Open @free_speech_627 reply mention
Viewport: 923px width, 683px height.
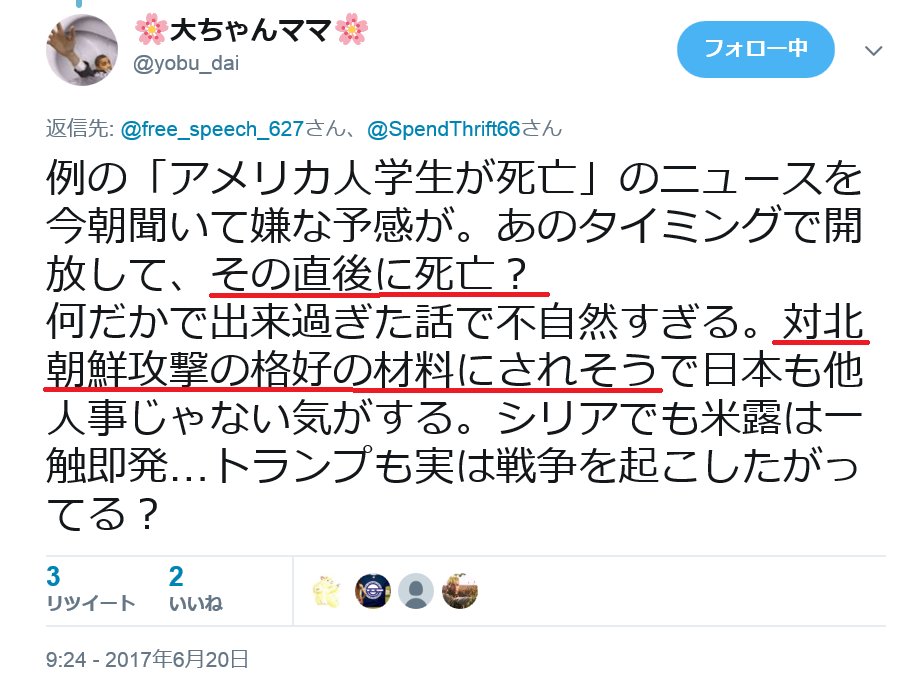[212, 129]
